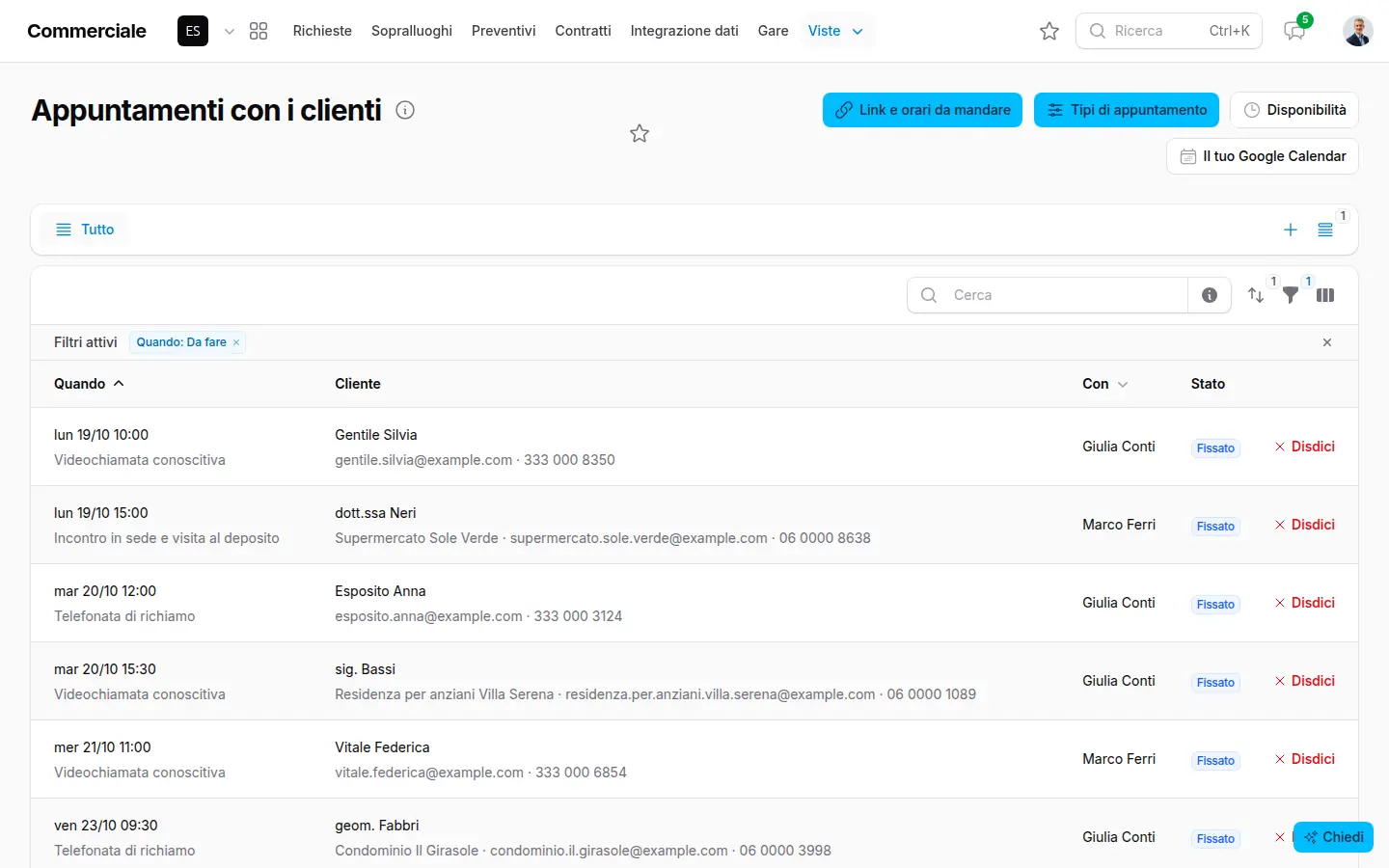Open the Sopralluoghi menu item
Image resolution: width=1389 pixels, height=868 pixels.
click(x=412, y=31)
